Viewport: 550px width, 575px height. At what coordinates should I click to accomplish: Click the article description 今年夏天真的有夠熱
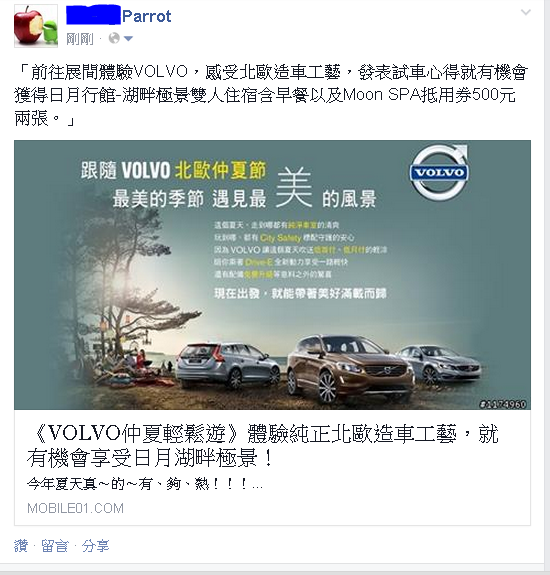point(144,484)
